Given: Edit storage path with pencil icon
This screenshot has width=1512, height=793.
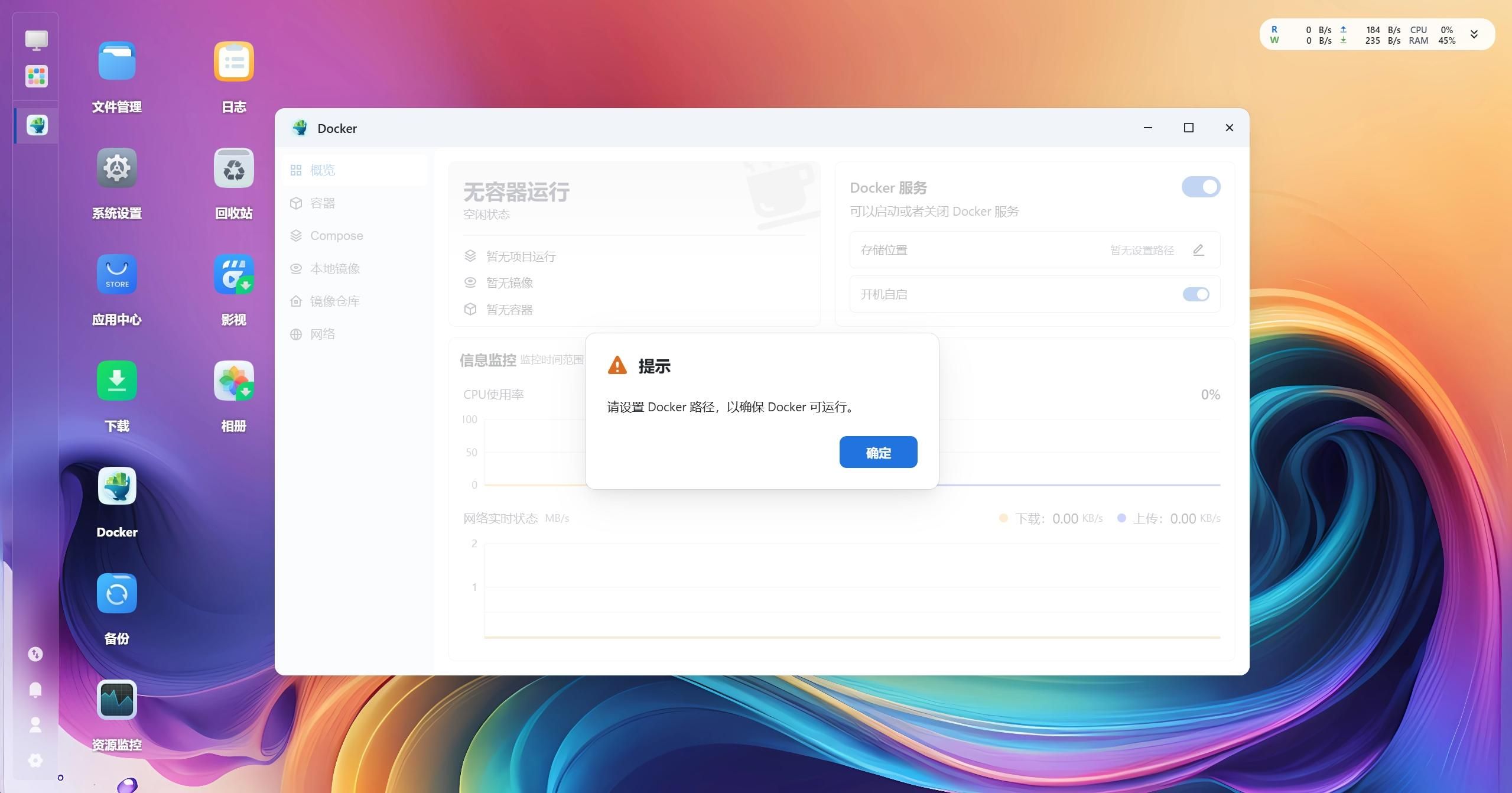Looking at the screenshot, I should 1198,250.
